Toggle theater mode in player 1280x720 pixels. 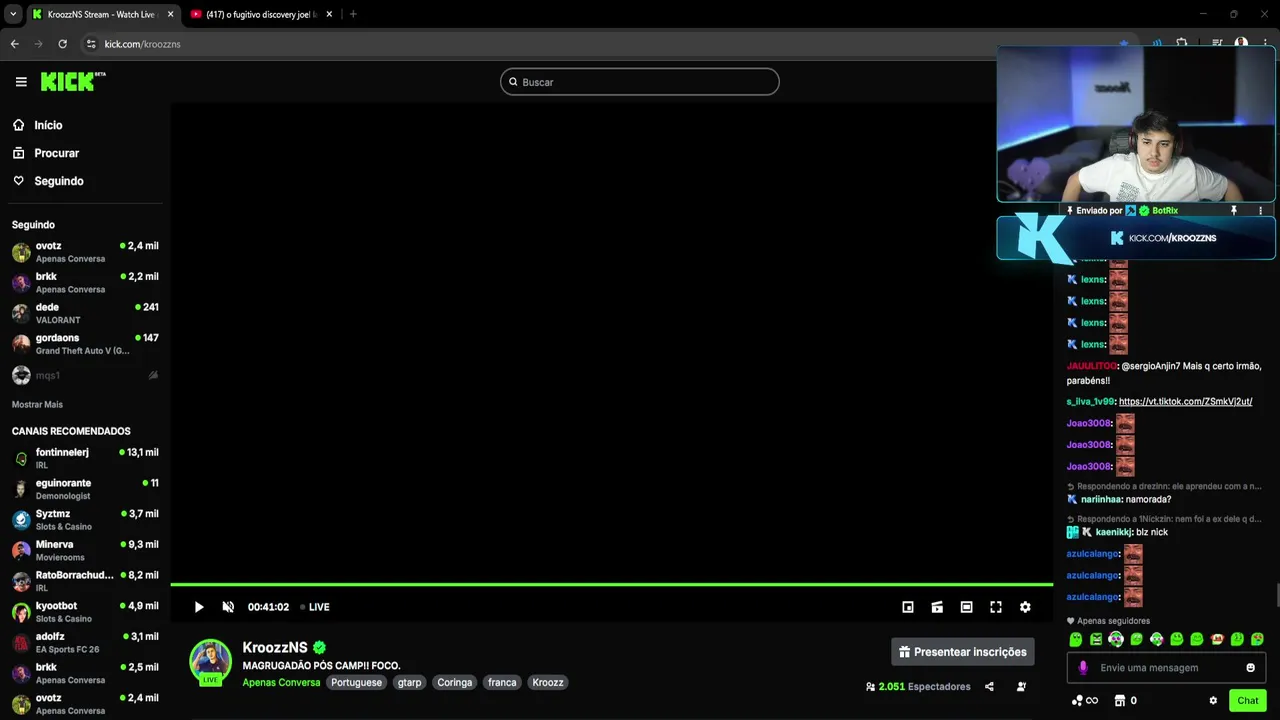(966, 607)
